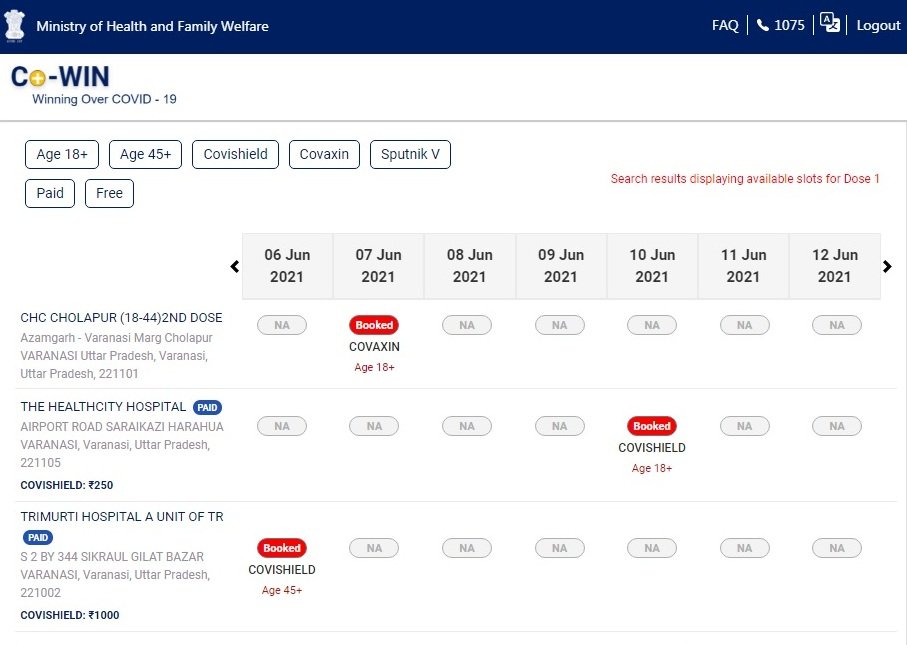Viewport: 907px width, 645px height.
Task: Click NA slot for CHC Cholapur 08 Jun
Action: pos(467,325)
